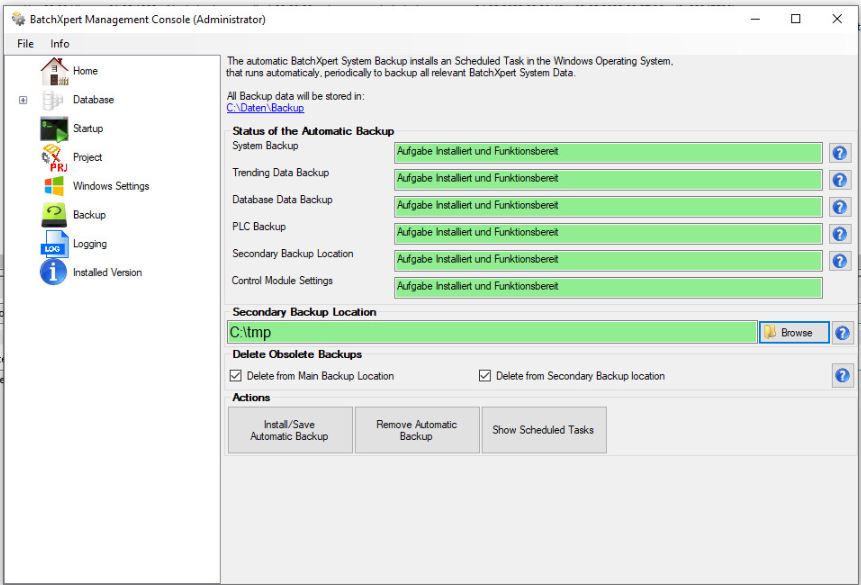Click the Project PRJ icon

point(54,158)
